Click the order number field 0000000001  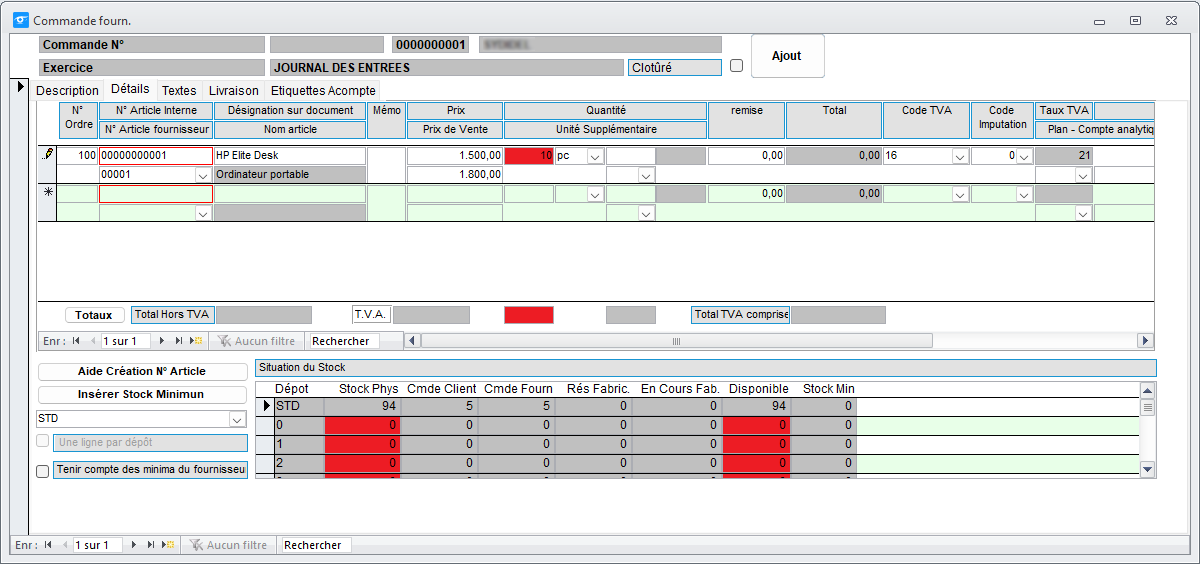click(430, 45)
